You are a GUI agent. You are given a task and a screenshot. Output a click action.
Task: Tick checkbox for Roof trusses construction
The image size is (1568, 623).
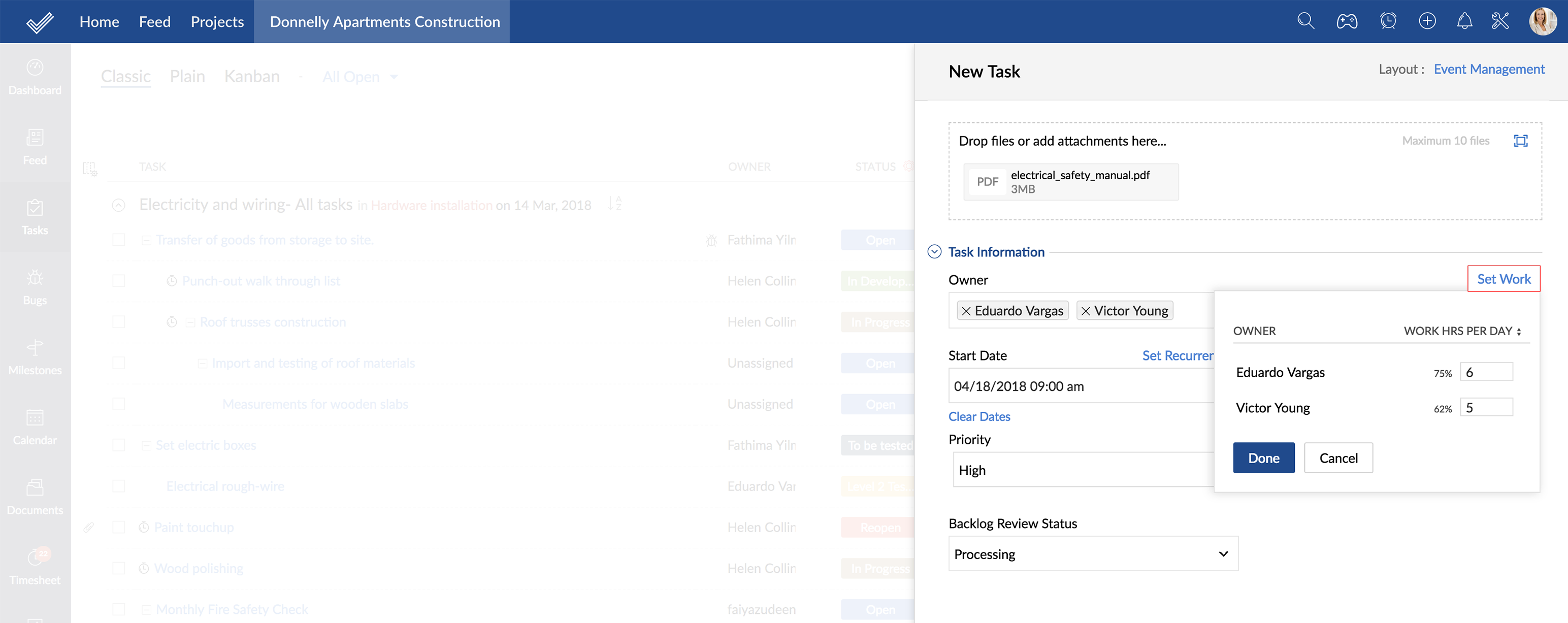pyautogui.click(x=119, y=322)
